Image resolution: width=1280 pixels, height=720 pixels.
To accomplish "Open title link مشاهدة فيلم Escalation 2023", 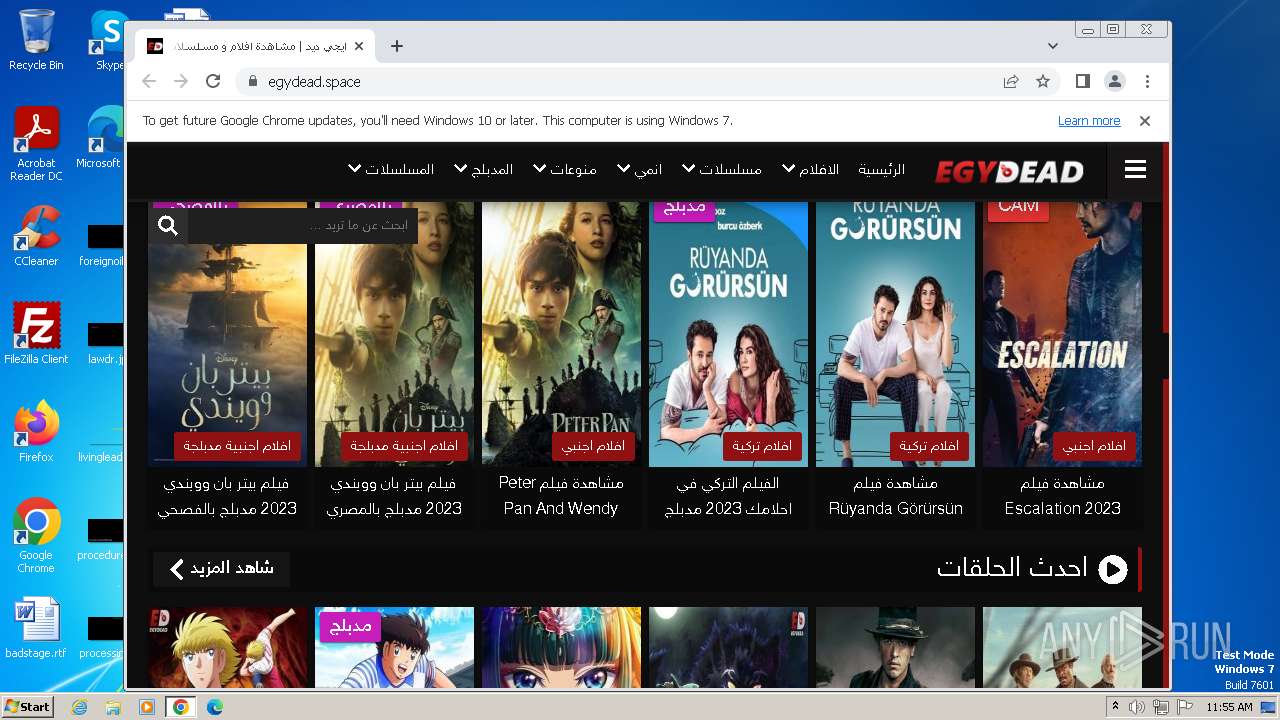I will pos(1062,496).
